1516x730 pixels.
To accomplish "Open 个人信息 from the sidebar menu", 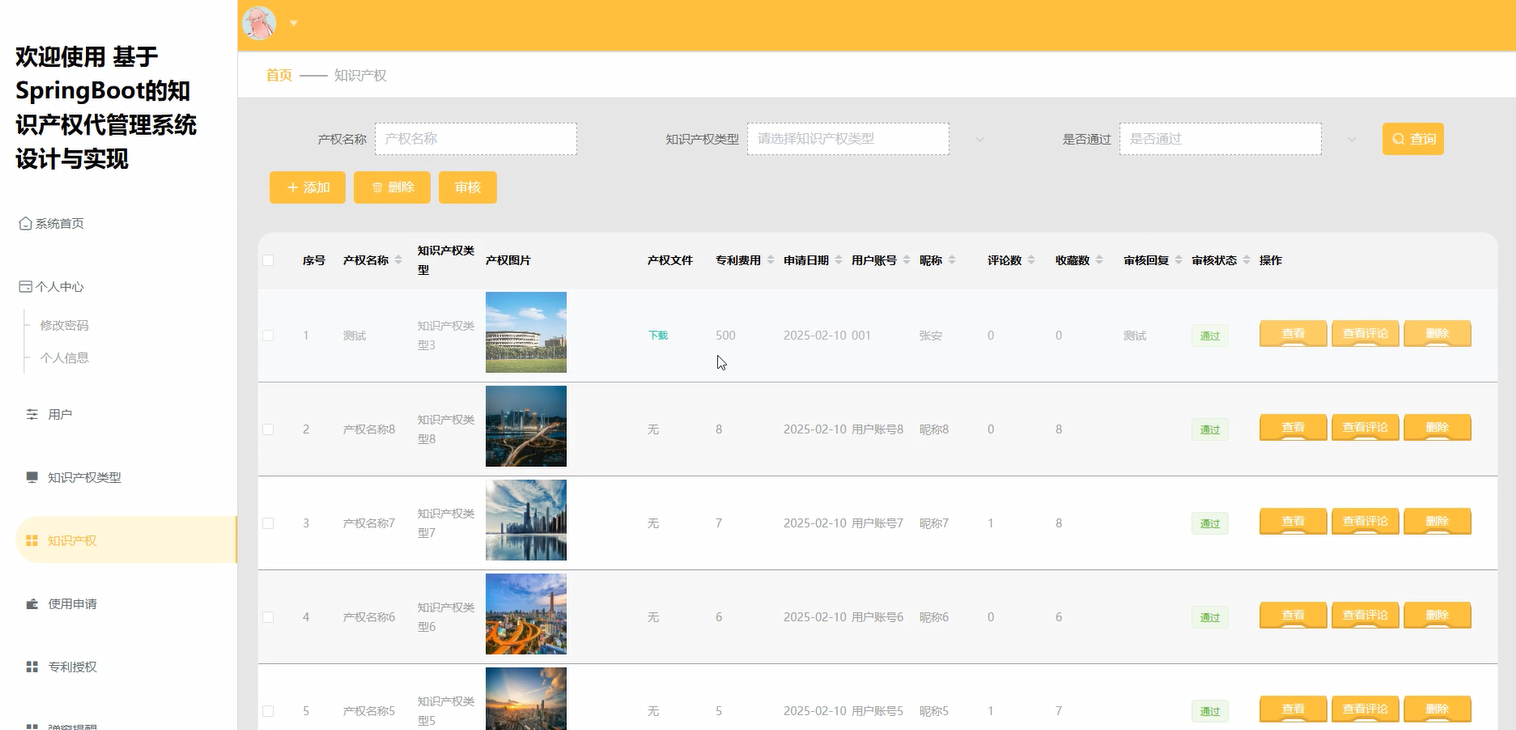I will (66, 355).
